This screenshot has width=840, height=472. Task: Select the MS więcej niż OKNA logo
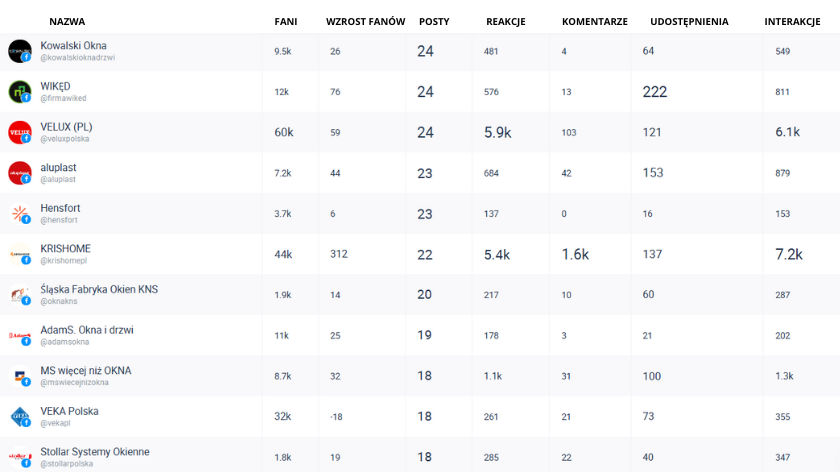click(20, 376)
